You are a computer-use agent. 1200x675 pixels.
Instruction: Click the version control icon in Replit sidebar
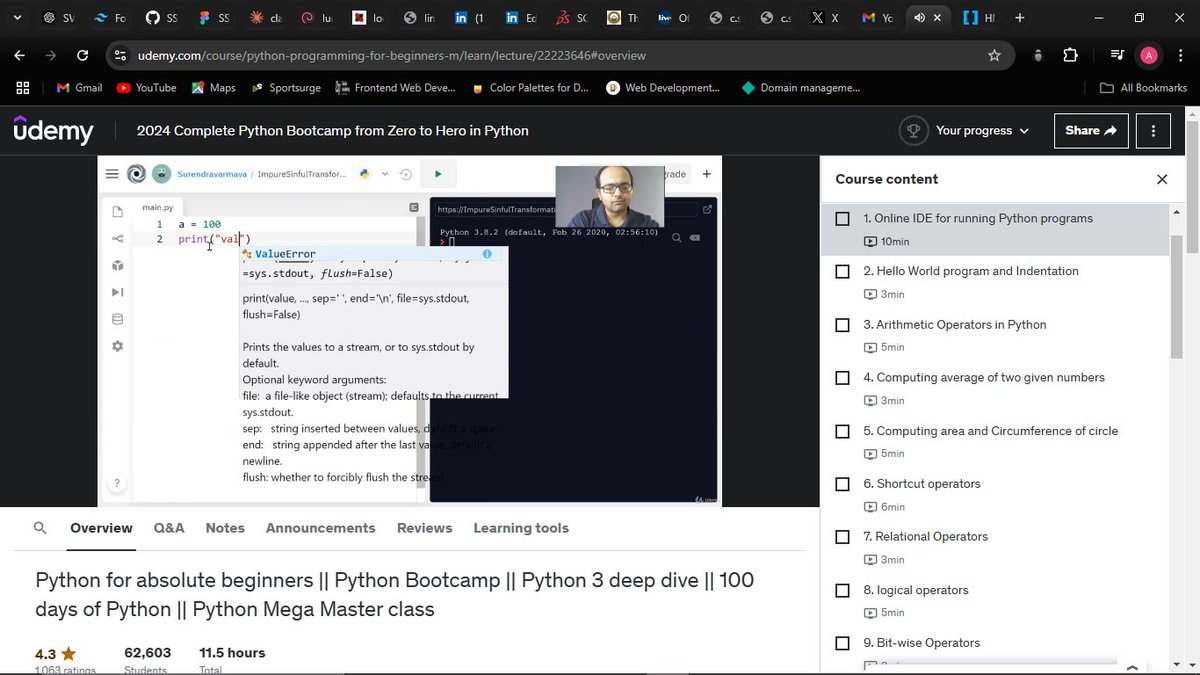[117, 238]
